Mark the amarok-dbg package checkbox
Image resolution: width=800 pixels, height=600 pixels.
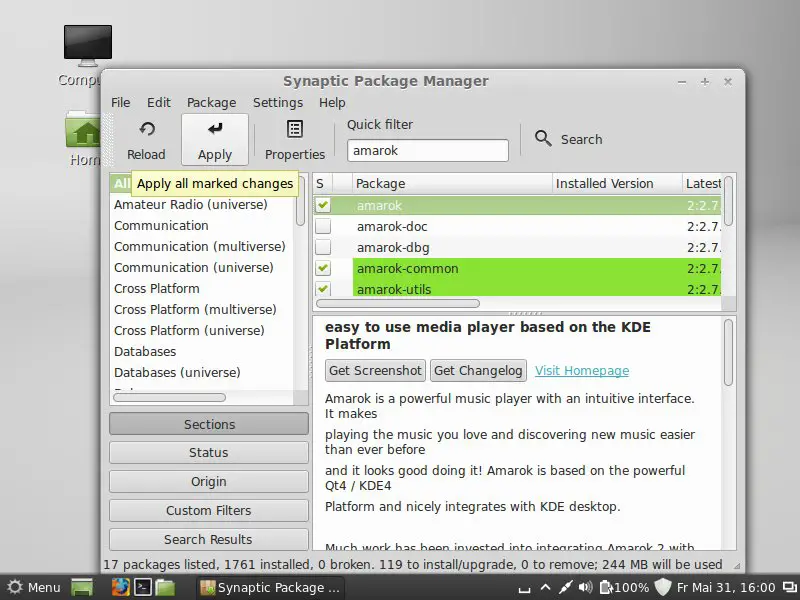click(x=323, y=247)
